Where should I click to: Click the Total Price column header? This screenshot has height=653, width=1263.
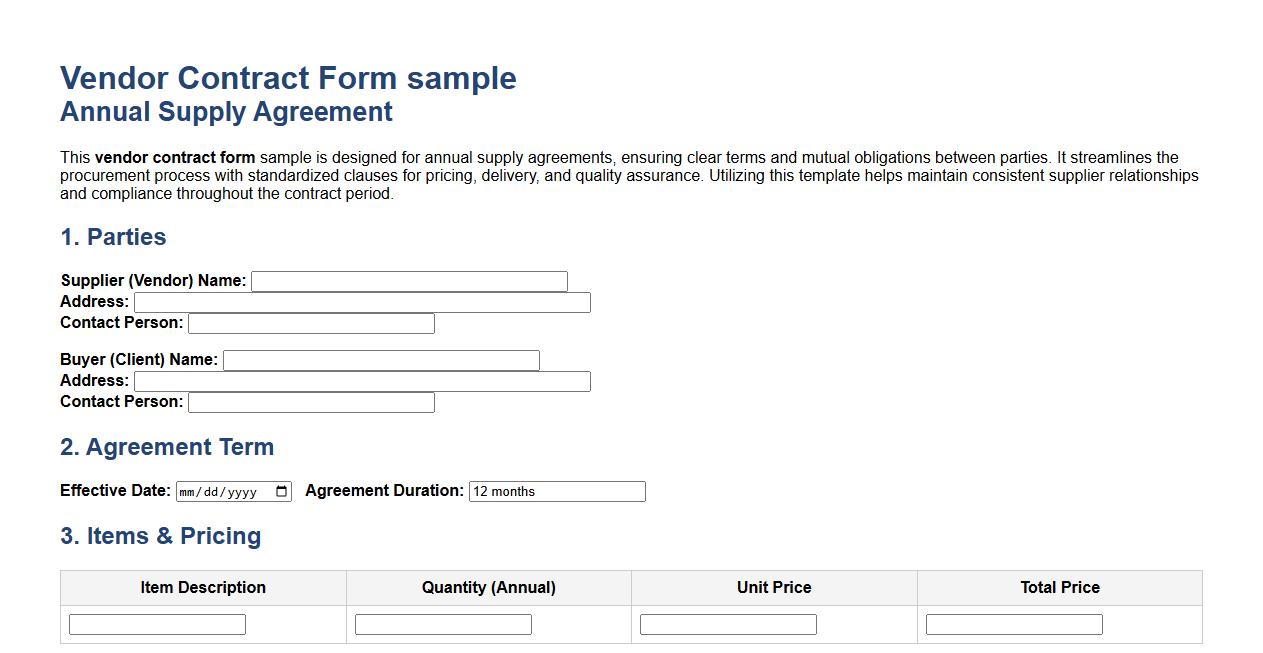click(1059, 587)
